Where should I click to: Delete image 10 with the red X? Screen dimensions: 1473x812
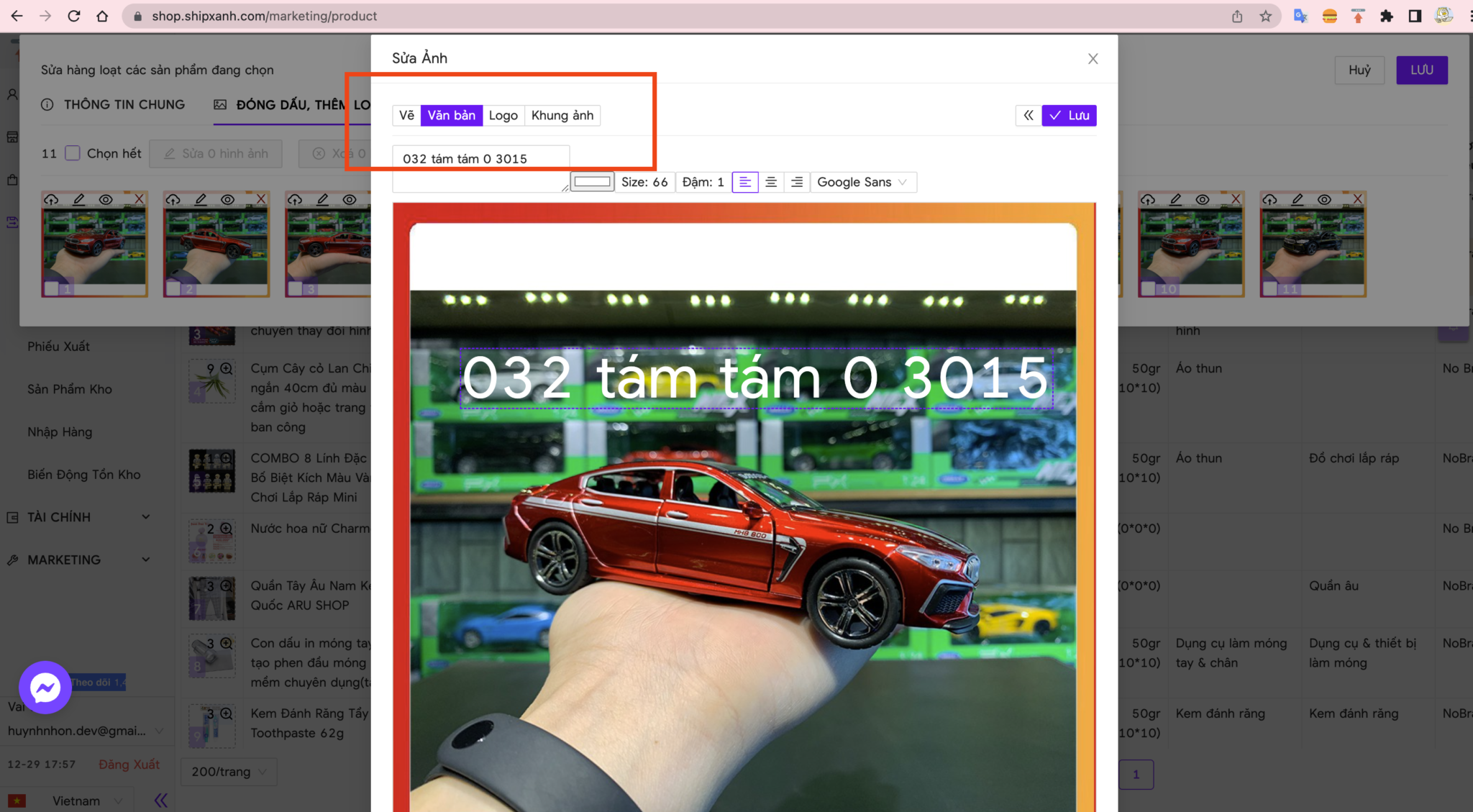1236,199
